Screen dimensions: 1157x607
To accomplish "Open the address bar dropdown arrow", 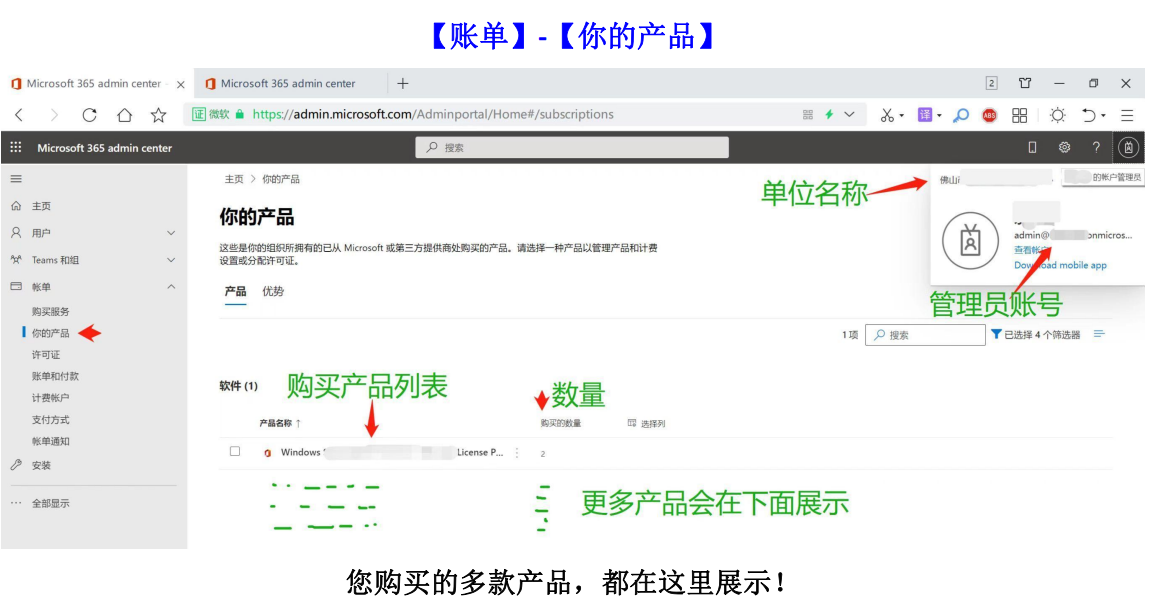I will click(850, 114).
